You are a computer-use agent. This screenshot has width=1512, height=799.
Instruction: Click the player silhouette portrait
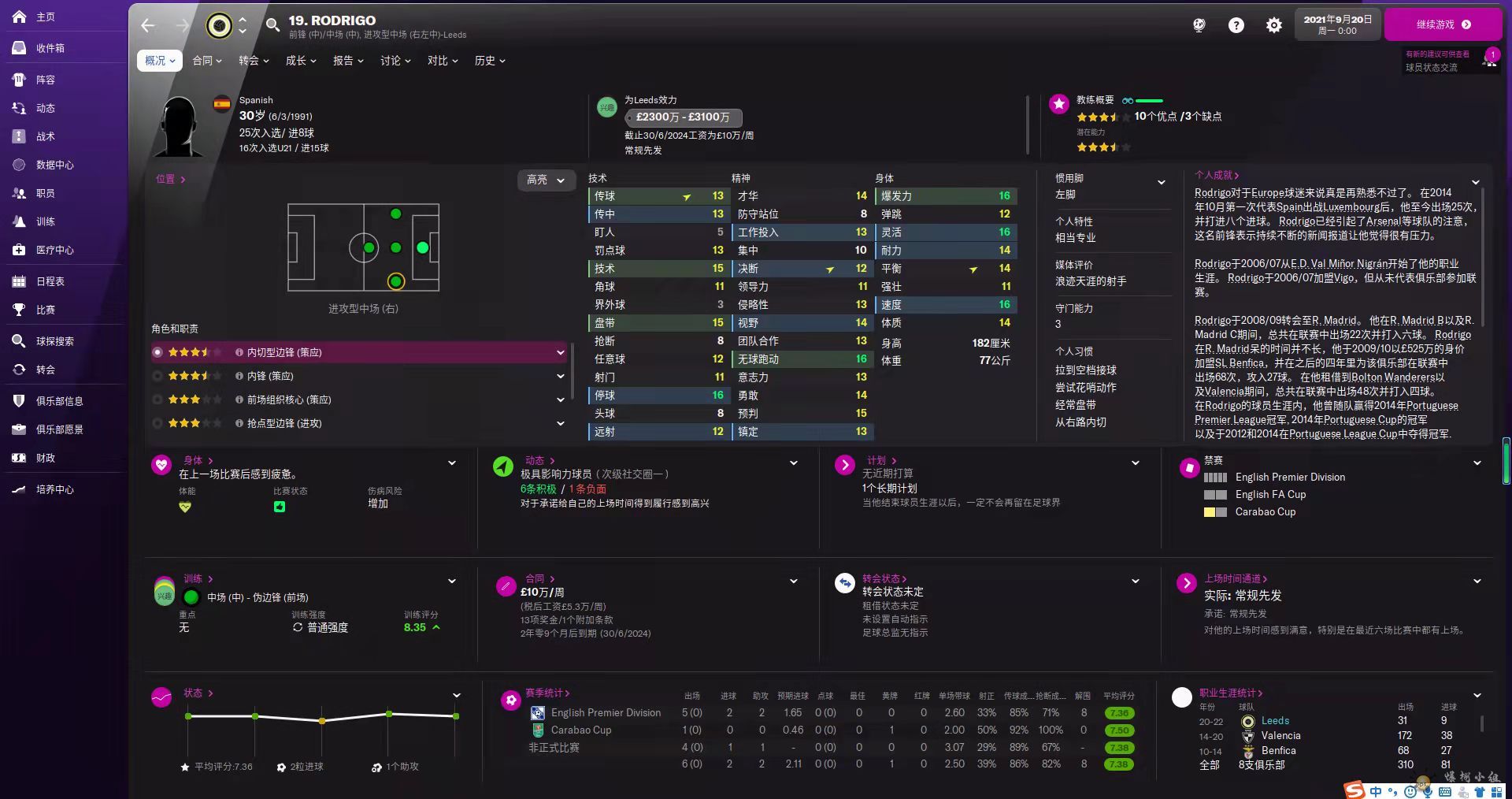(180, 126)
